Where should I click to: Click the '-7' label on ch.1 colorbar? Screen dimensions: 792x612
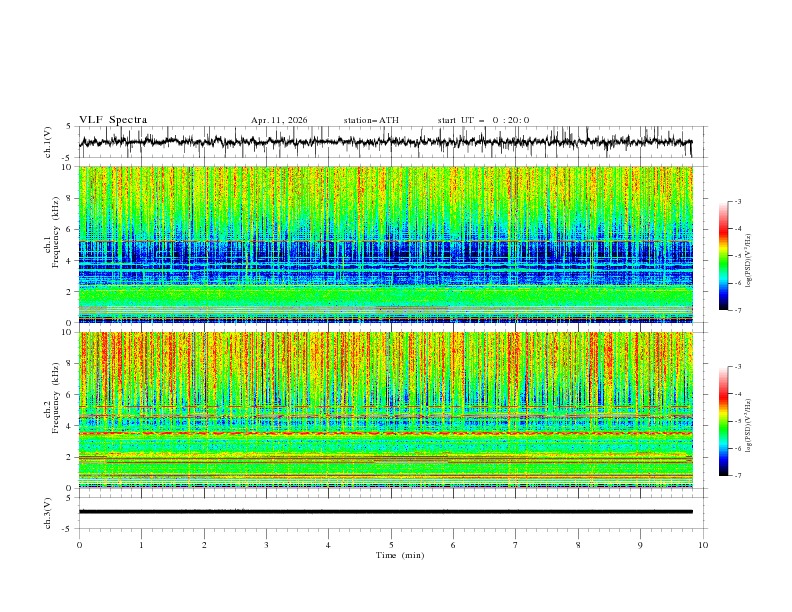click(x=737, y=311)
